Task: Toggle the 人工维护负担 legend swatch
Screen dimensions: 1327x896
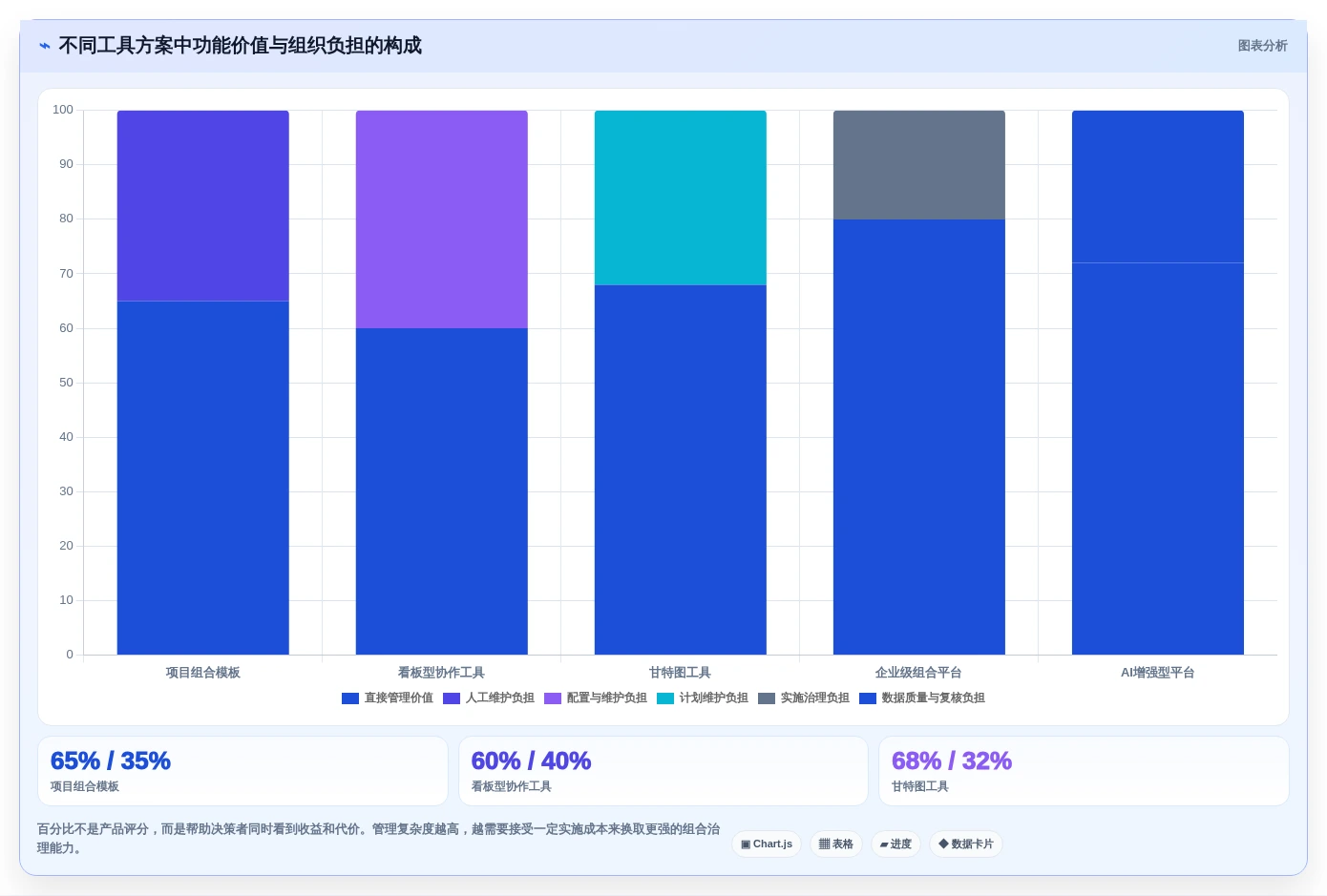Action: [x=452, y=698]
